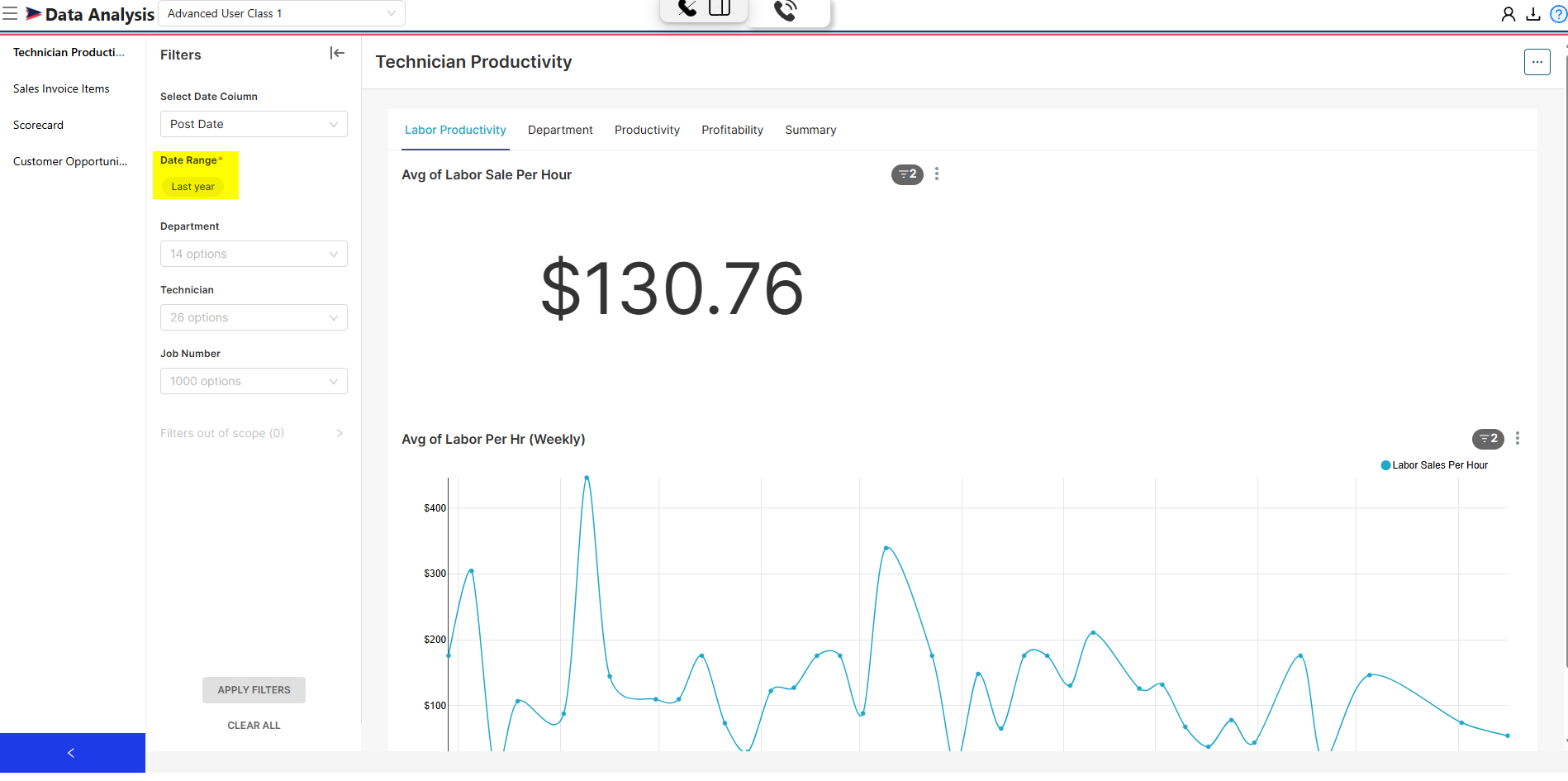Click the ringing phone call icon
The width and height of the screenshot is (1568, 781).
click(x=786, y=10)
